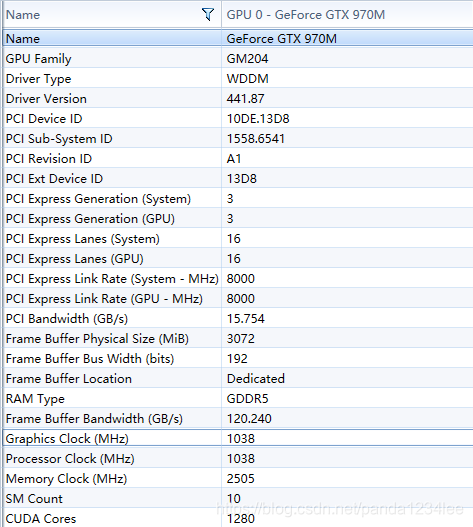Select the PCI Sub-System ID row
This screenshot has width=473, height=527.
click(x=238, y=138)
